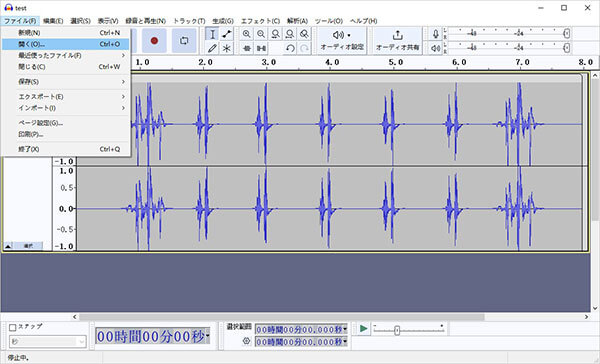Click Fit Project to Width zoom icon
Screen dimensions: 600x364
[290, 34]
